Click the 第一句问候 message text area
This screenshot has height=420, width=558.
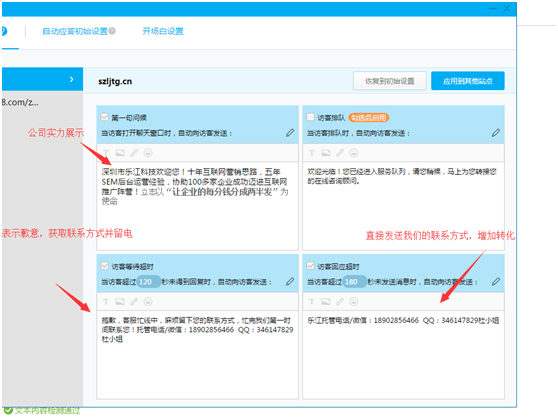(198, 206)
